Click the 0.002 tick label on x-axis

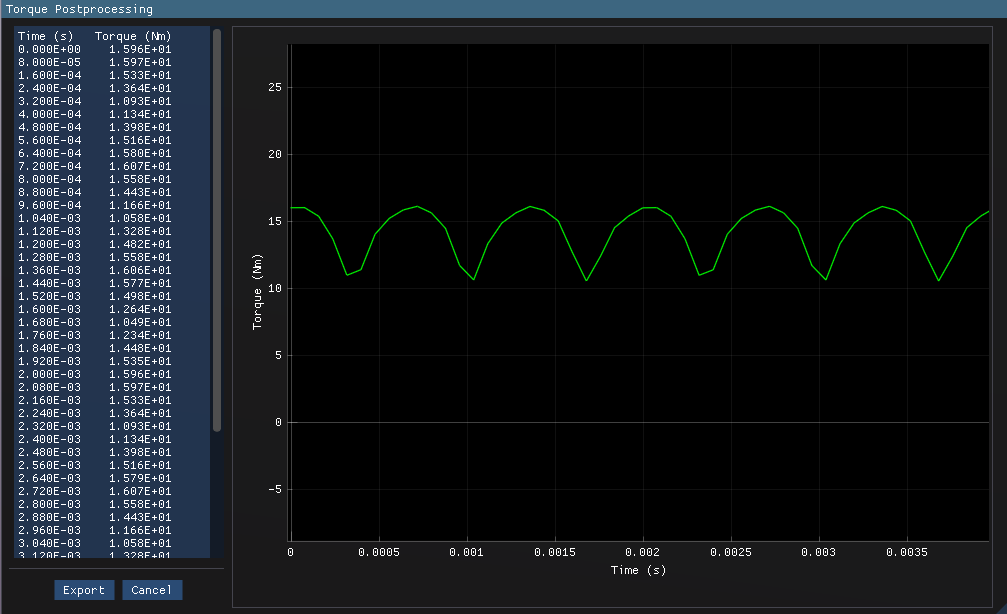point(643,552)
